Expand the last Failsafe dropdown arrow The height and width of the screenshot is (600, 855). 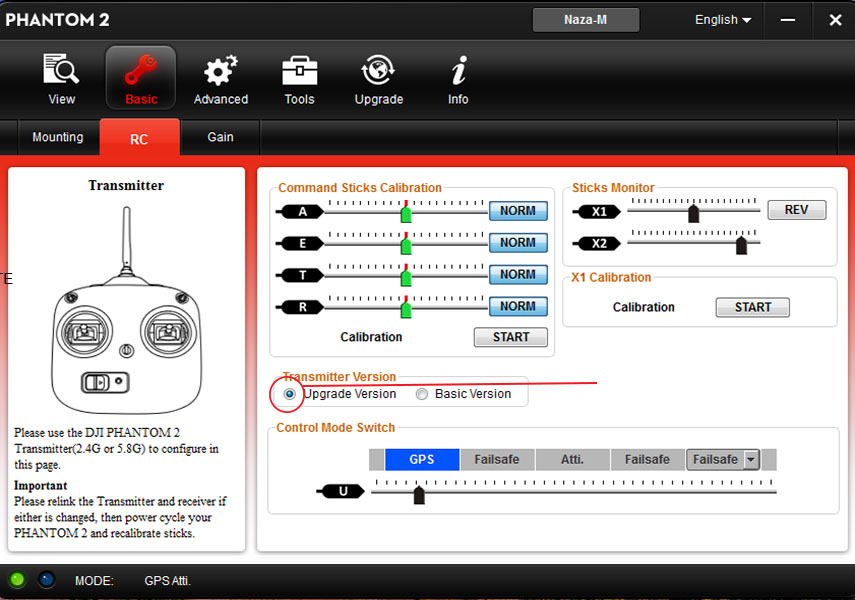click(x=751, y=460)
